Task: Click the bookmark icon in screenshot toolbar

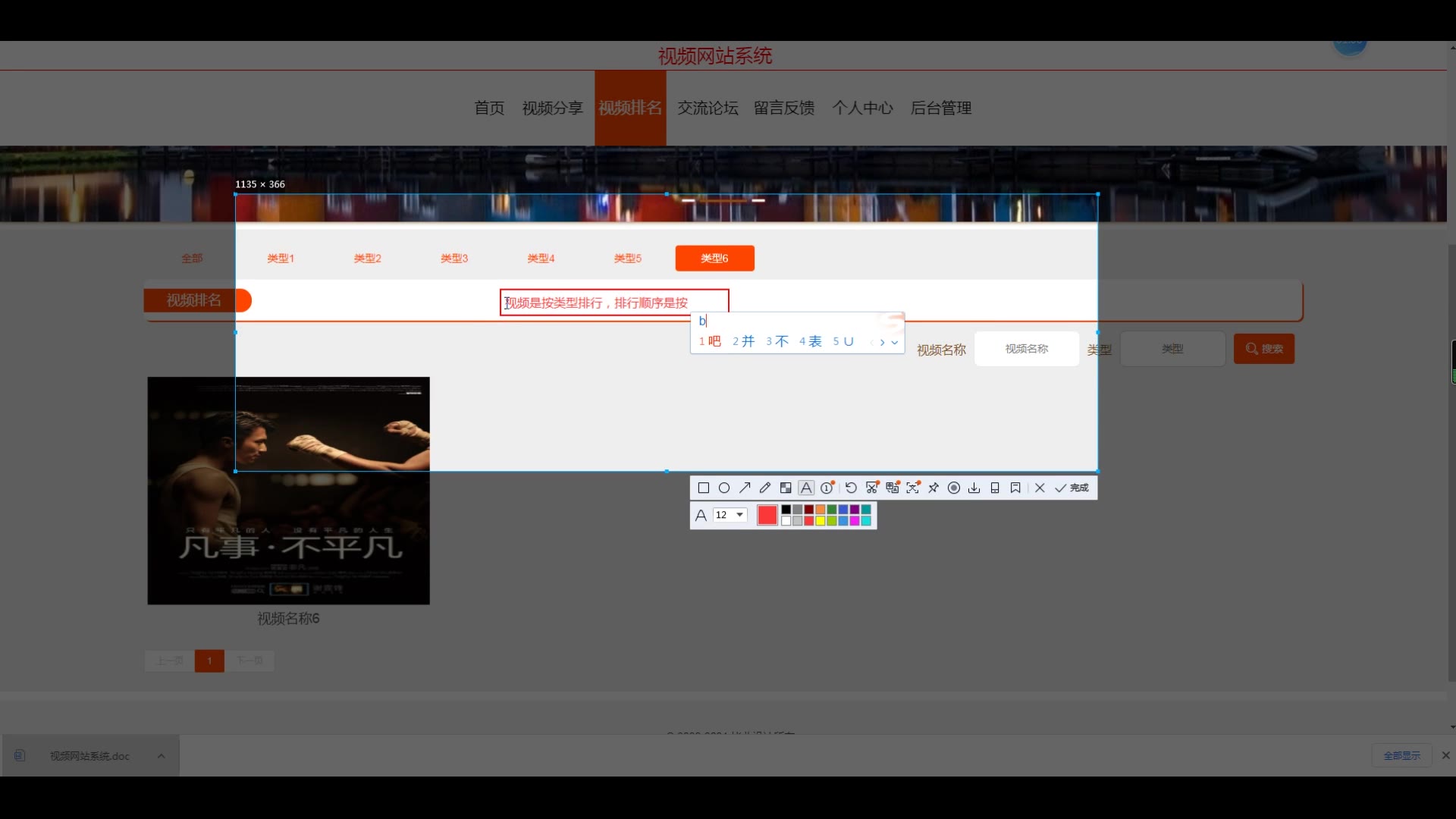Action: 1015,488
